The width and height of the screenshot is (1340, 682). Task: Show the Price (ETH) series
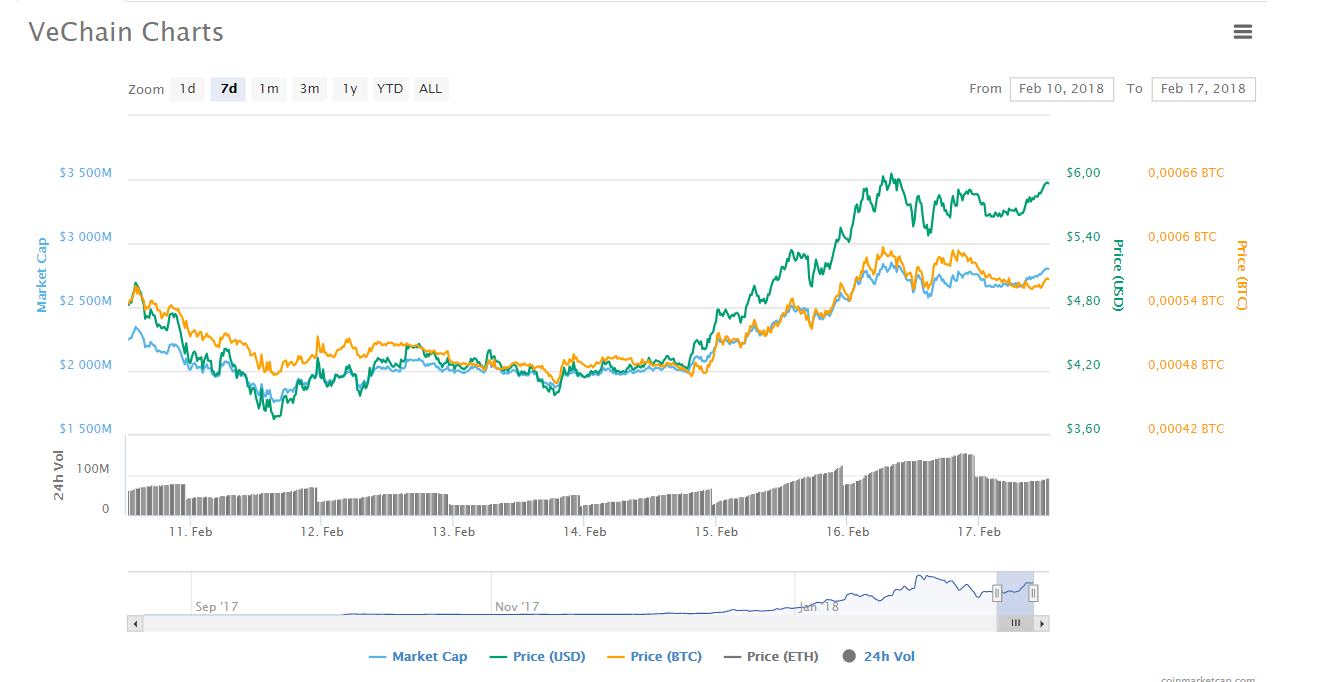click(771, 655)
